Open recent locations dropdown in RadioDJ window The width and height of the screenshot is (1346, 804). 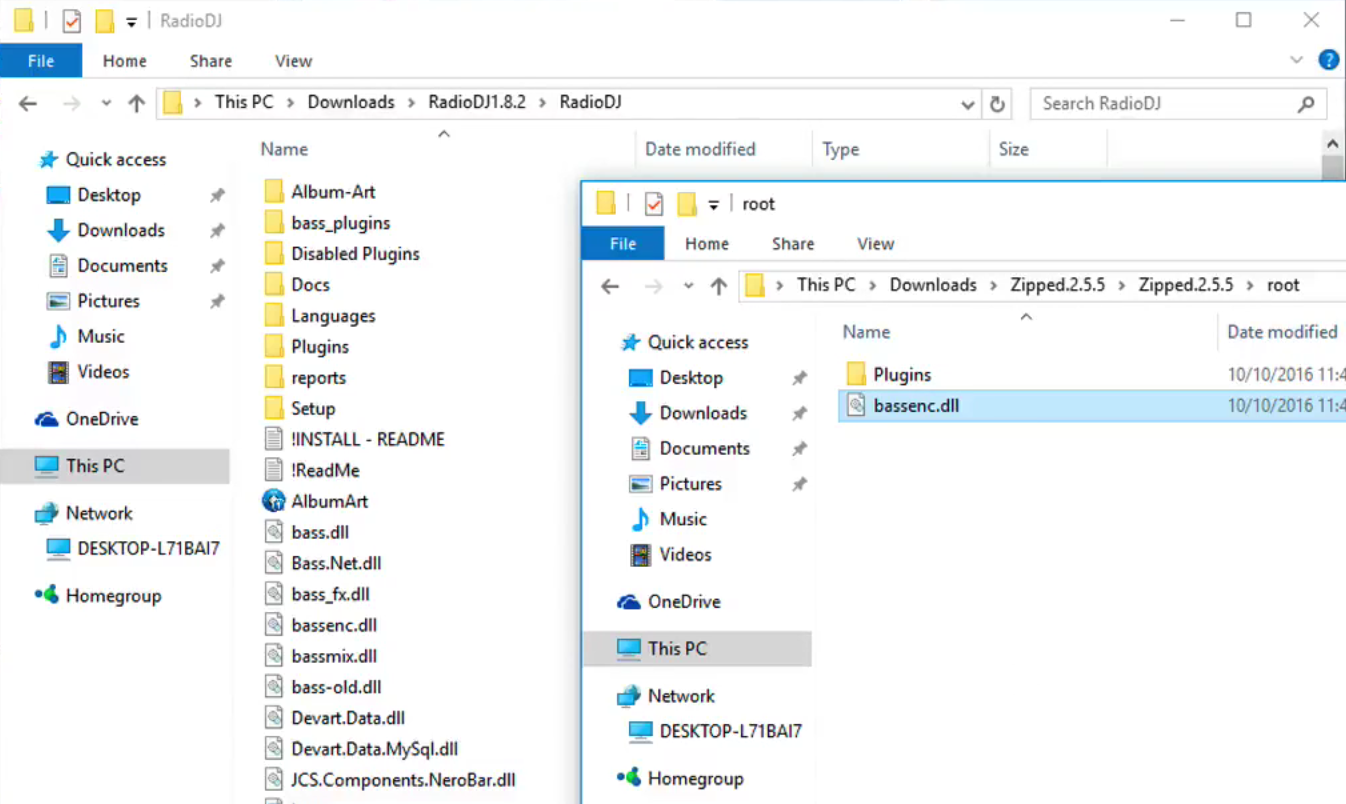point(106,103)
